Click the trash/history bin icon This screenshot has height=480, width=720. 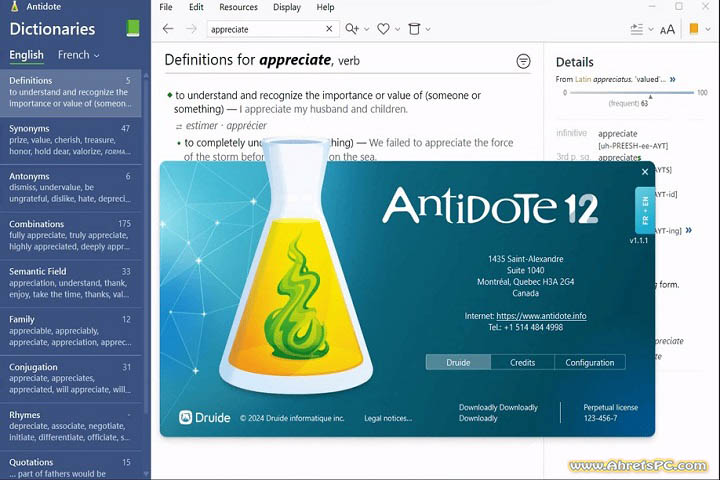click(x=414, y=29)
